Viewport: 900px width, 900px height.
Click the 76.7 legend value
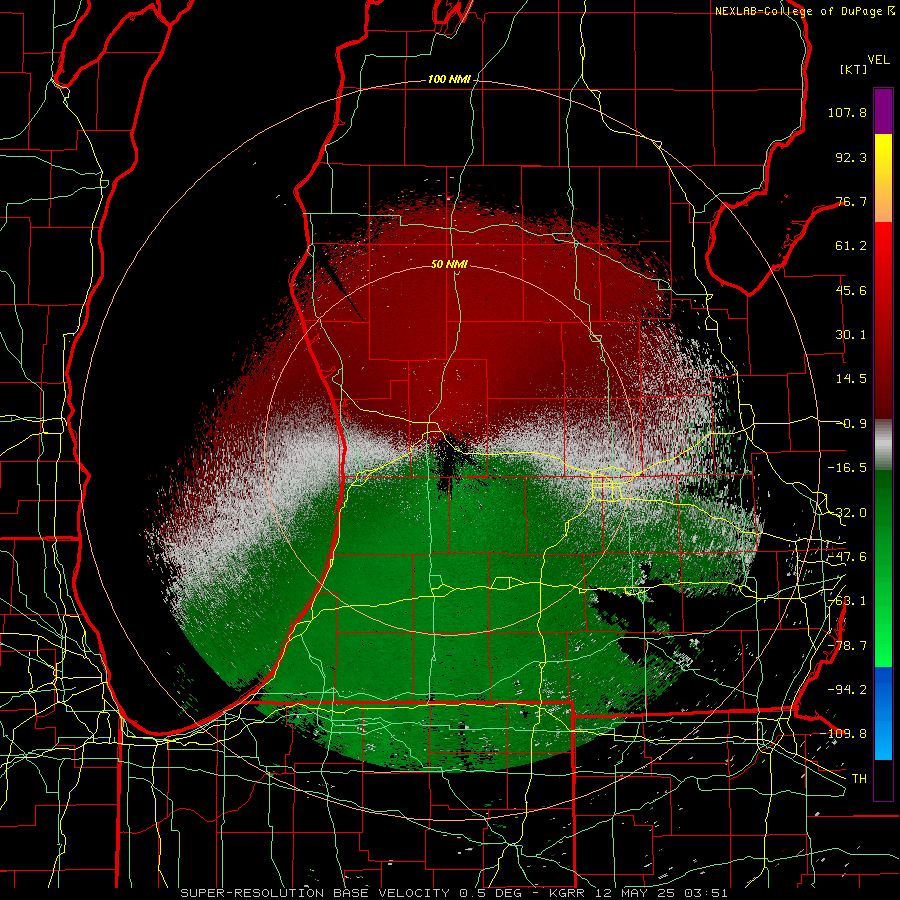(x=851, y=201)
